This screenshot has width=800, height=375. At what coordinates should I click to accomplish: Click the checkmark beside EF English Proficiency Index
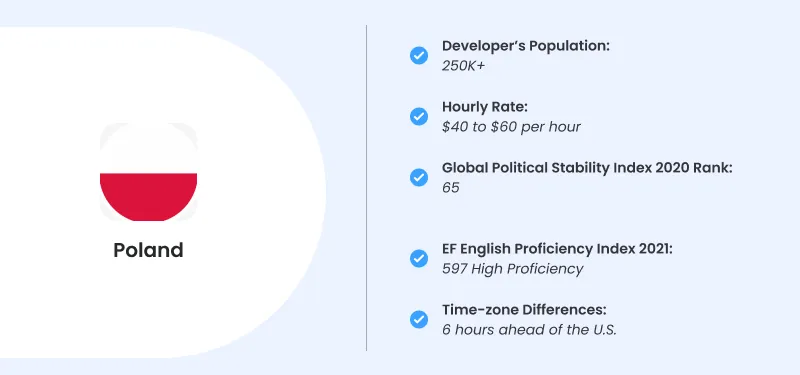(x=419, y=259)
